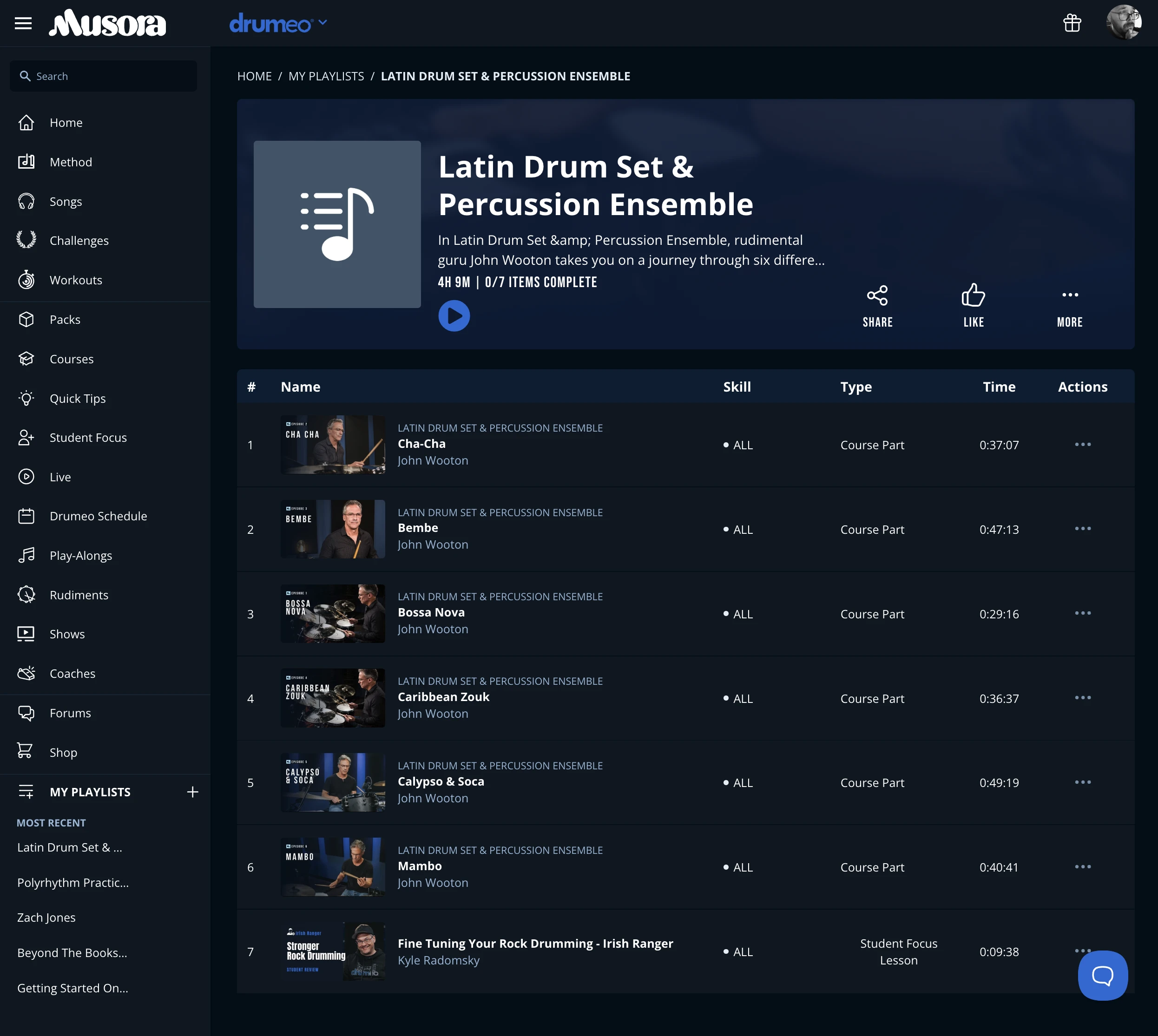The height and width of the screenshot is (1036, 1158).
Task: Open the Mambo lesson thumbnail
Action: click(x=333, y=867)
